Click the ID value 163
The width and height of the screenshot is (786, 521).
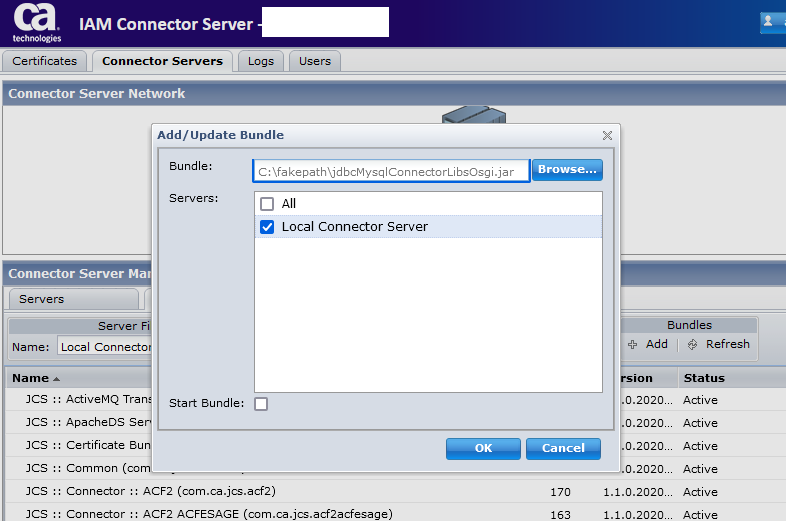(560, 515)
